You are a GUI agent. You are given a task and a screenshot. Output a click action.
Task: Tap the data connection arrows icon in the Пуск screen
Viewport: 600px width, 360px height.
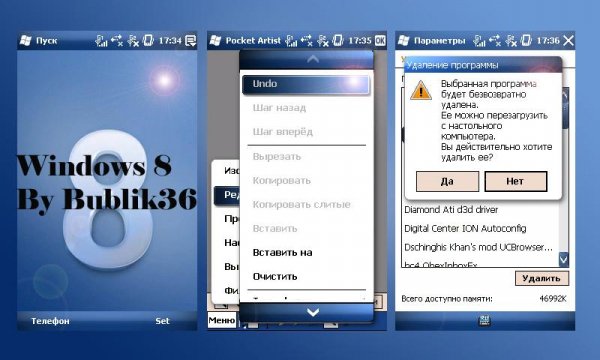pyautogui.click(x=117, y=40)
